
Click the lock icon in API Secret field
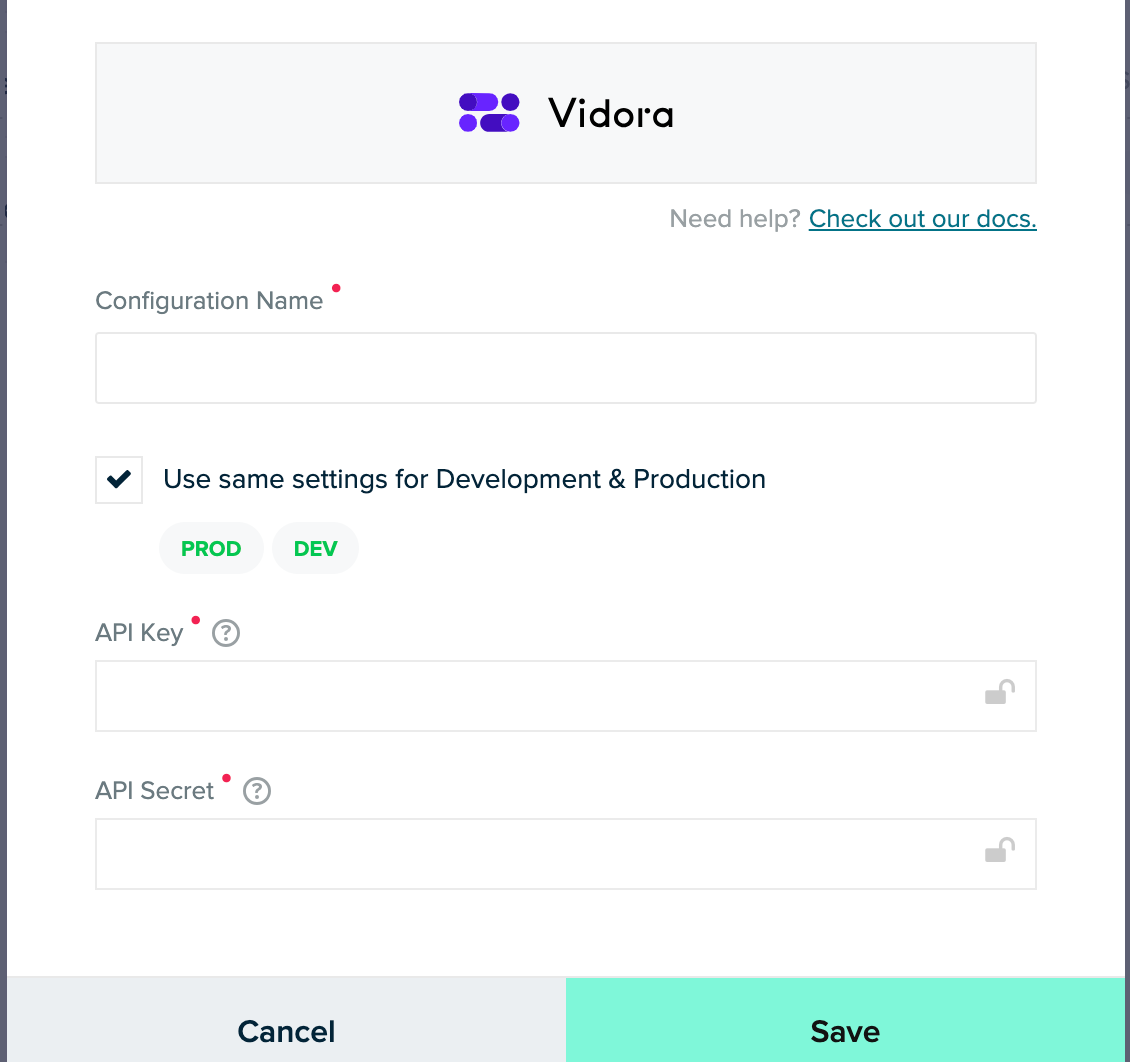[x=999, y=850]
